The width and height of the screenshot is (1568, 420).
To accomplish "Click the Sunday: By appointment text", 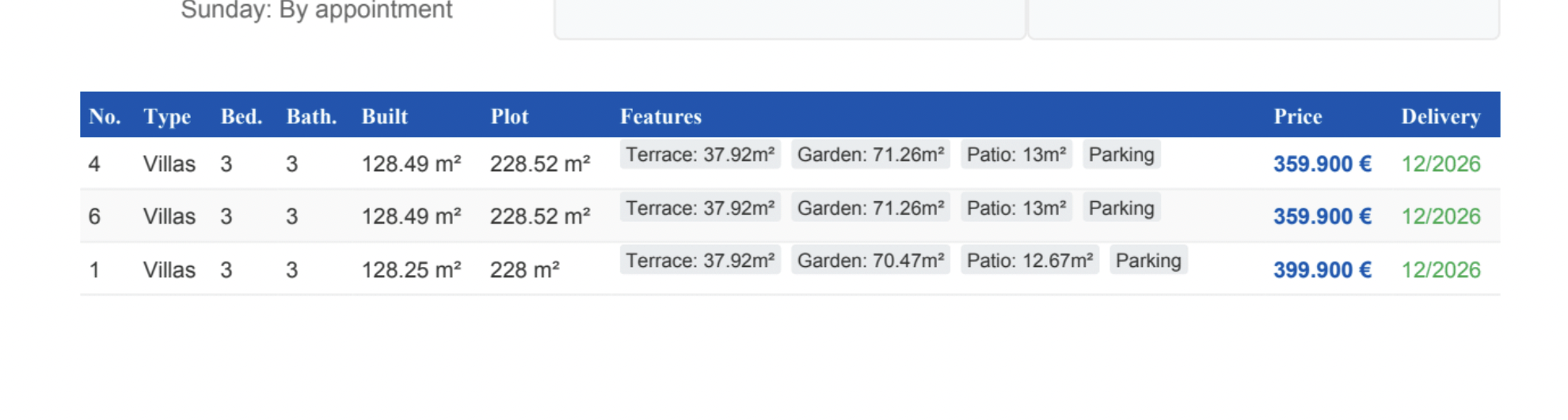I will pyautogui.click(x=316, y=10).
